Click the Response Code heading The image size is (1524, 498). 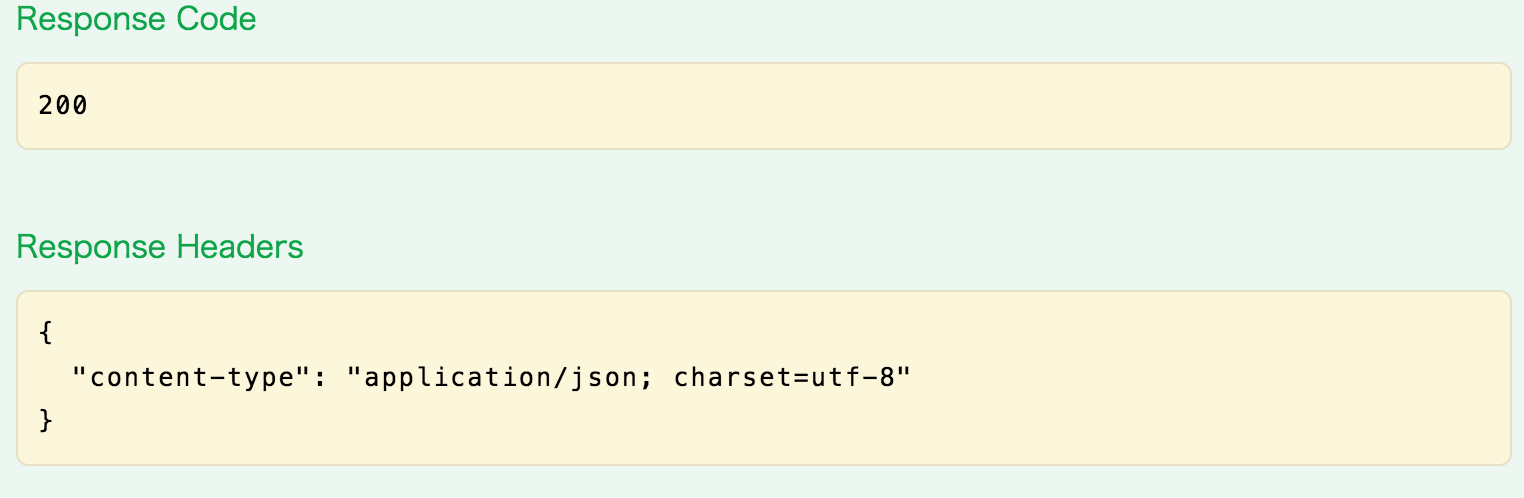[x=136, y=19]
